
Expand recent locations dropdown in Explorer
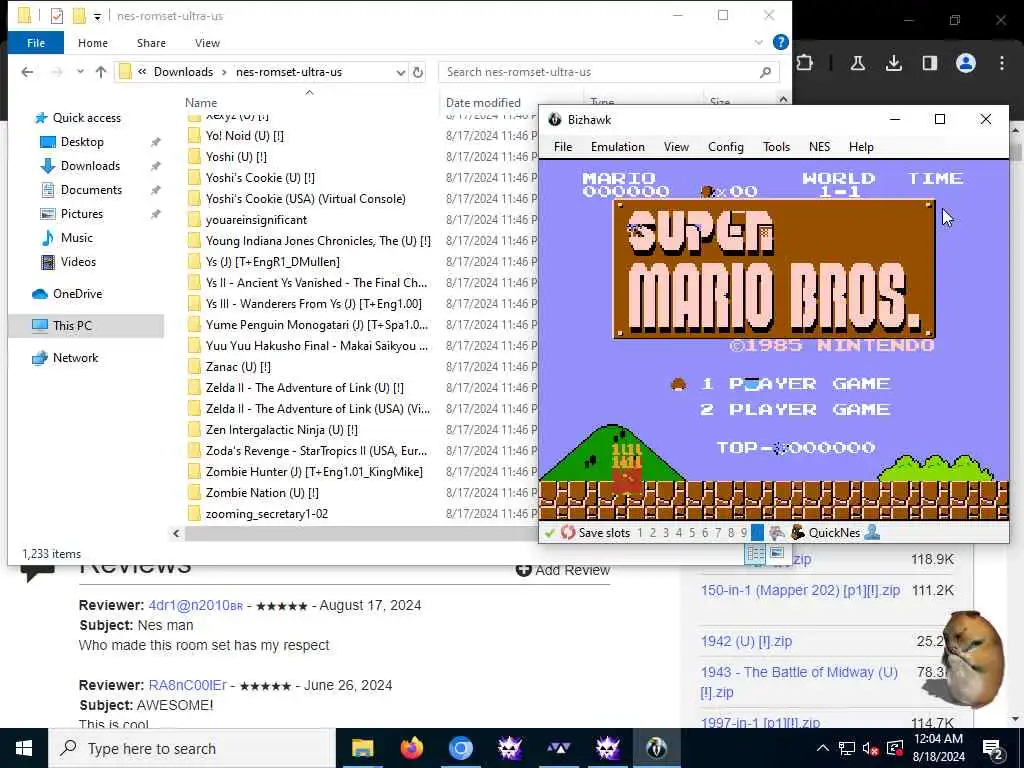point(80,72)
